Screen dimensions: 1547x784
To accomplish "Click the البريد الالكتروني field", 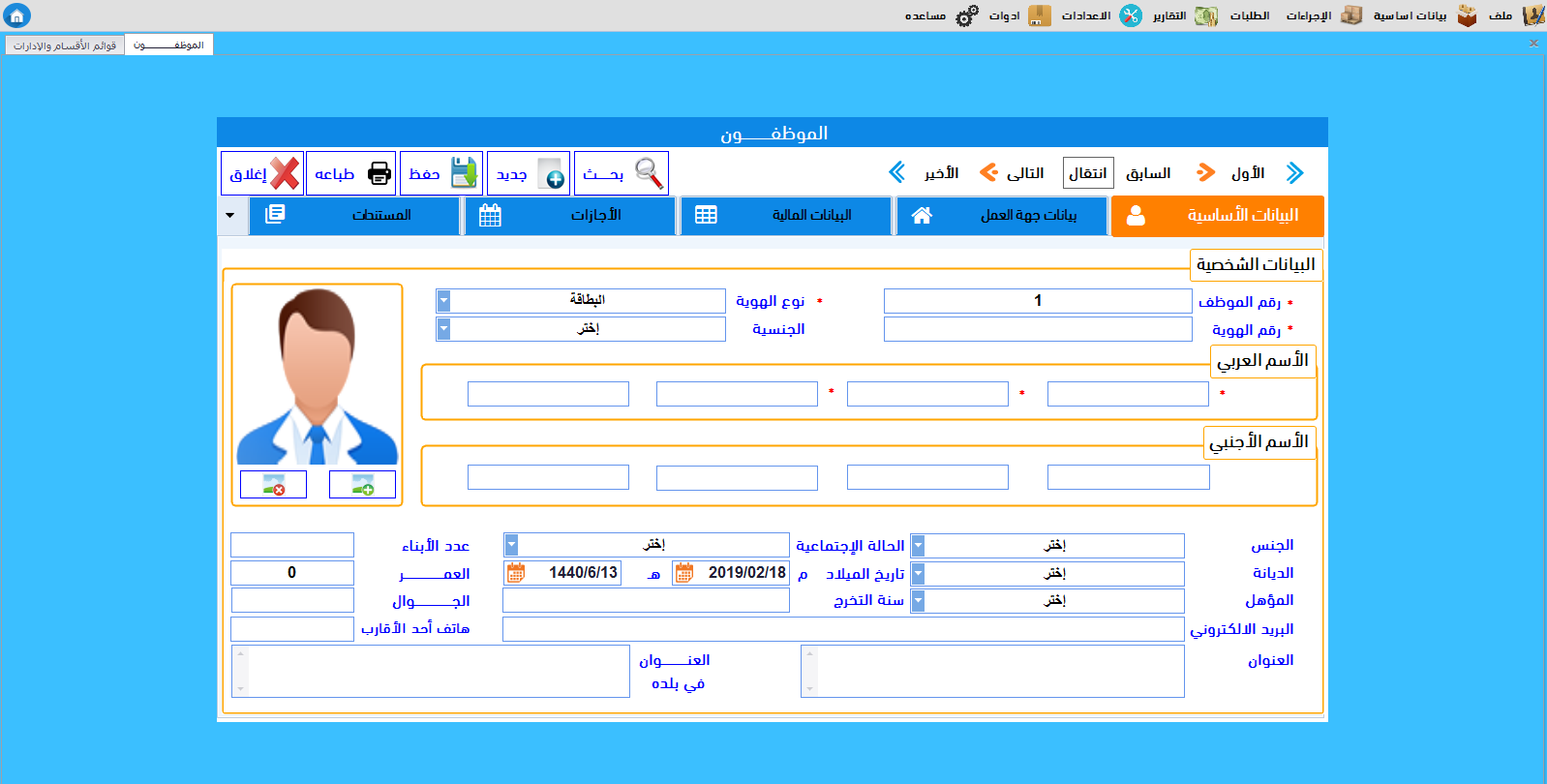I will click(x=843, y=629).
